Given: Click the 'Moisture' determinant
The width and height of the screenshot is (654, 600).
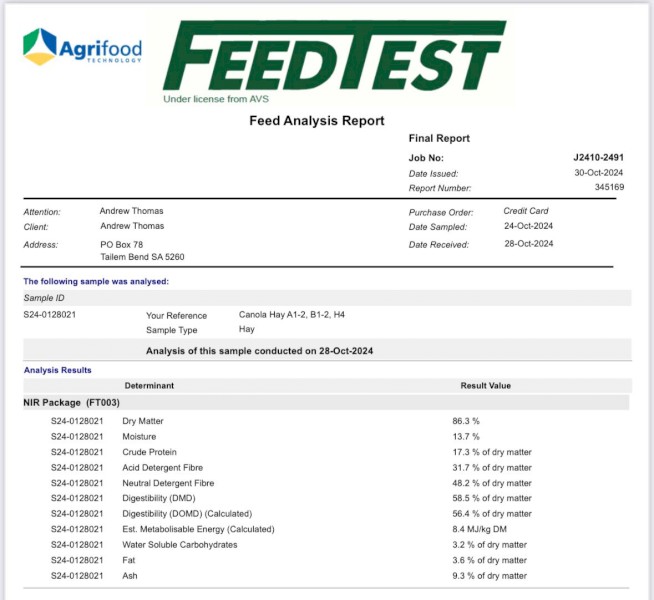Looking at the screenshot, I should 139,437.
